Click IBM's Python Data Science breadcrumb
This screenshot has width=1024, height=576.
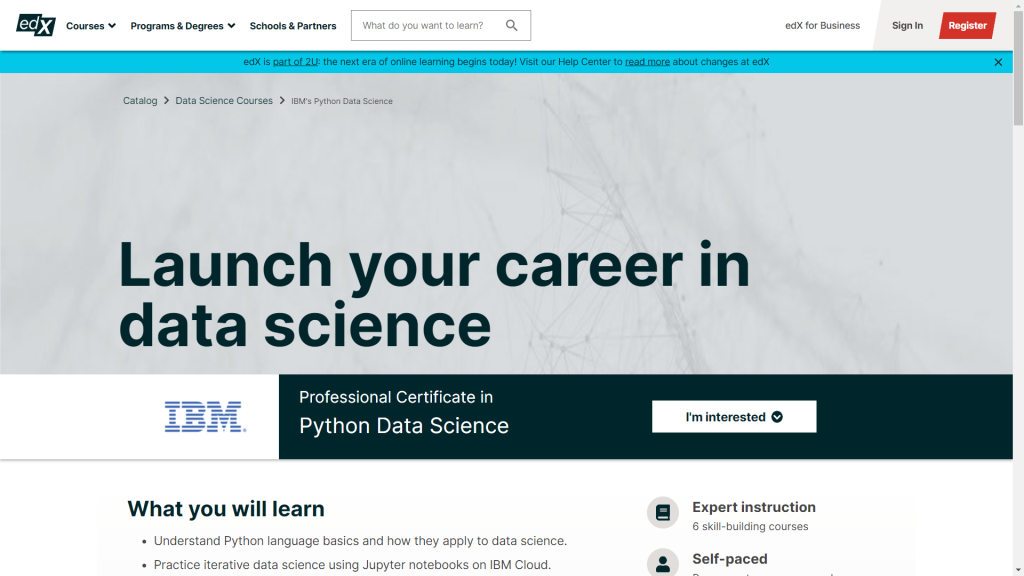click(341, 100)
